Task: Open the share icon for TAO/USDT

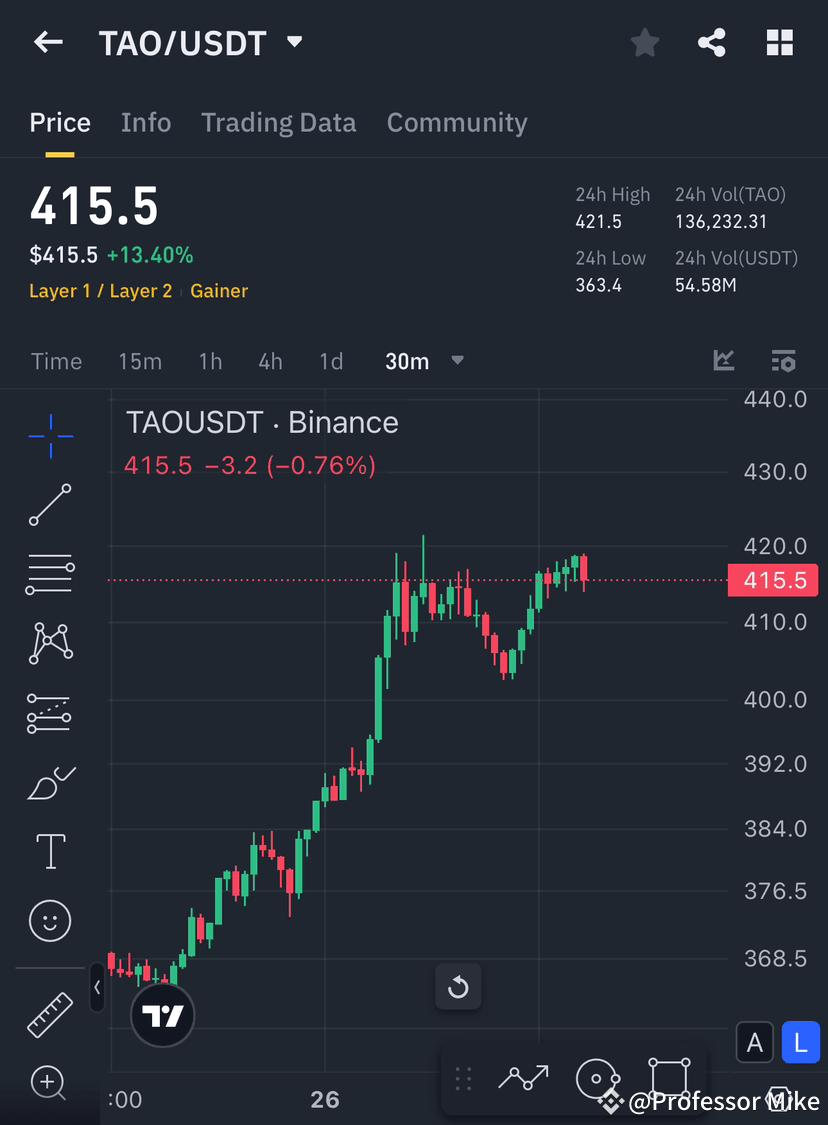Action: point(711,42)
